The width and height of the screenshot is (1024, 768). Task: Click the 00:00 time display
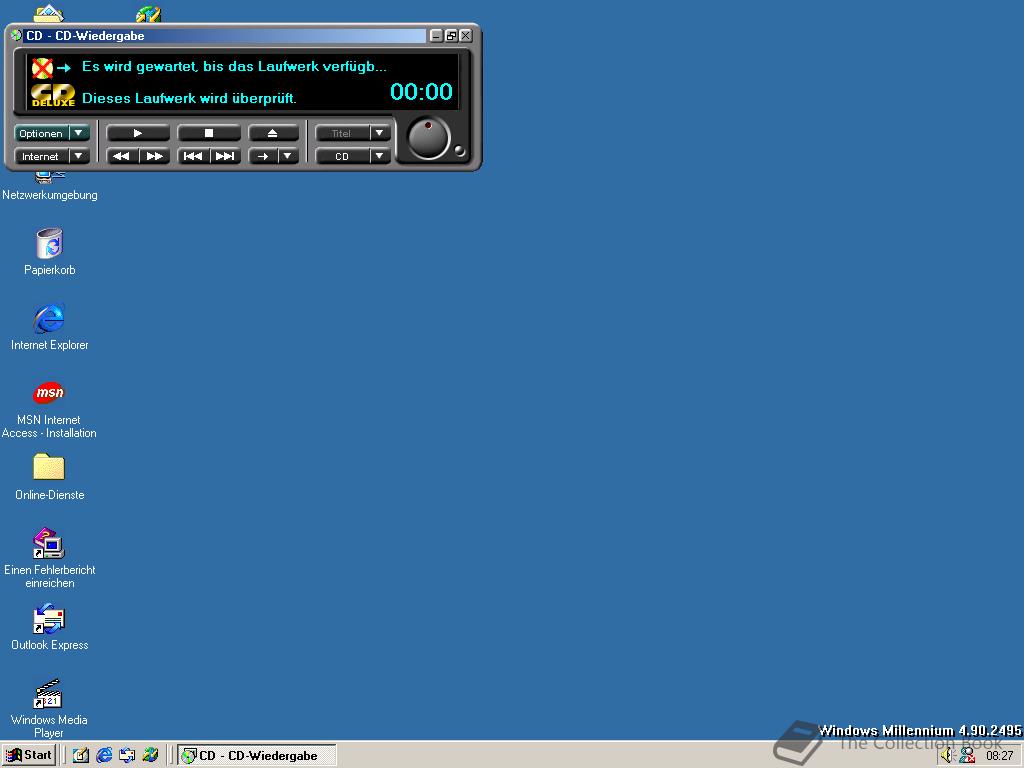tap(421, 91)
